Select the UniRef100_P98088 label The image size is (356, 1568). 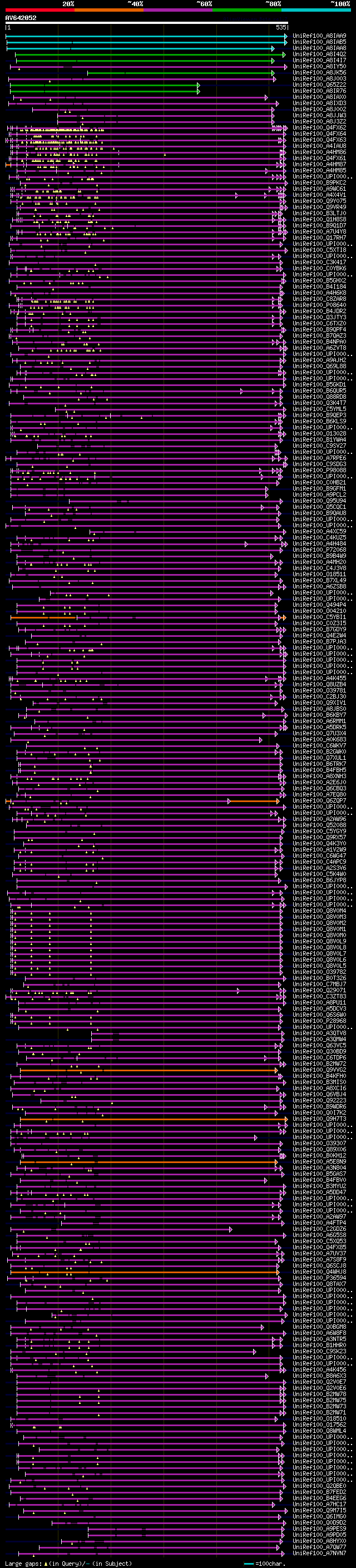pyautogui.click(x=319, y=470)
